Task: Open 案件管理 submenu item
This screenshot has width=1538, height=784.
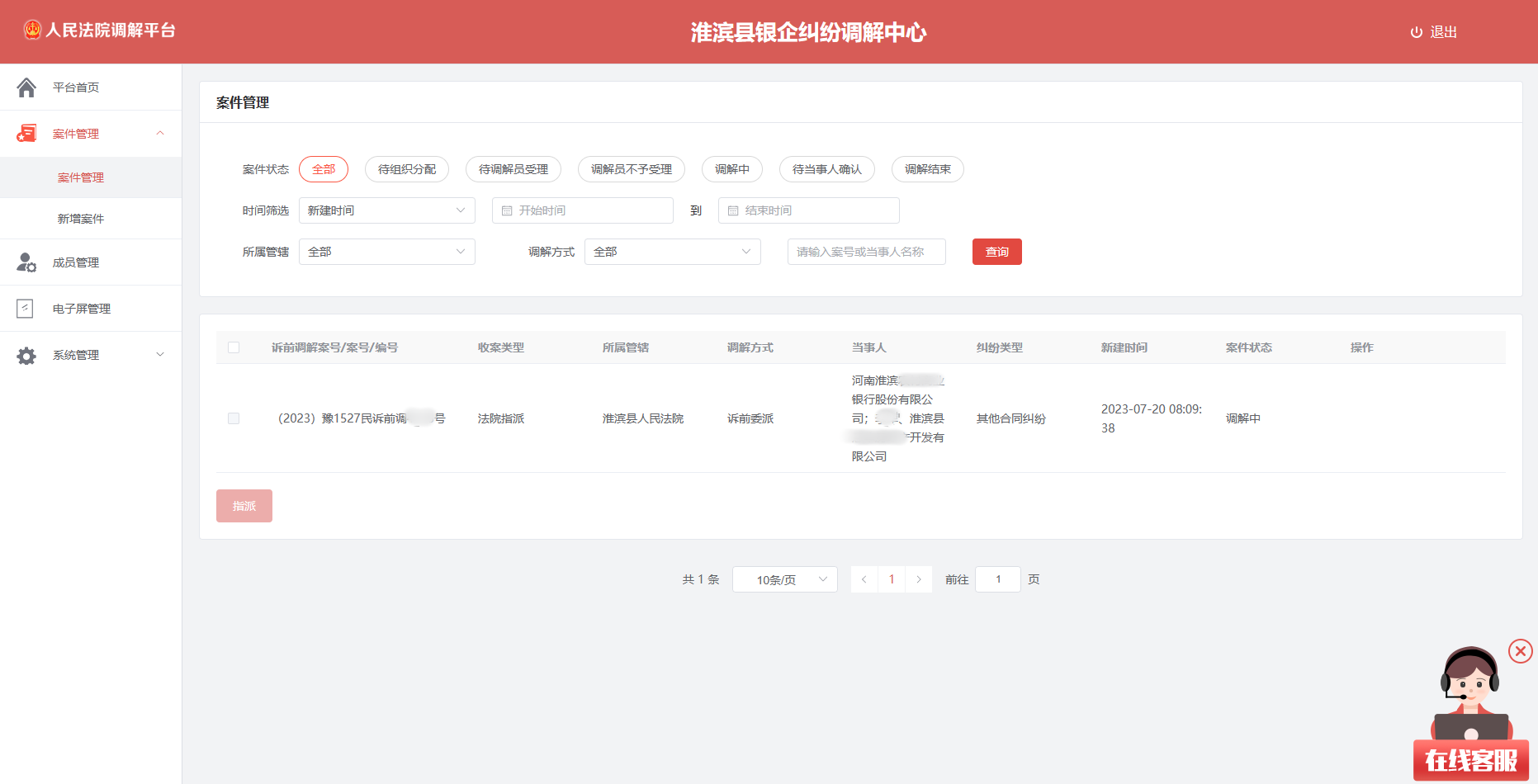Action: tap(91, 177)
